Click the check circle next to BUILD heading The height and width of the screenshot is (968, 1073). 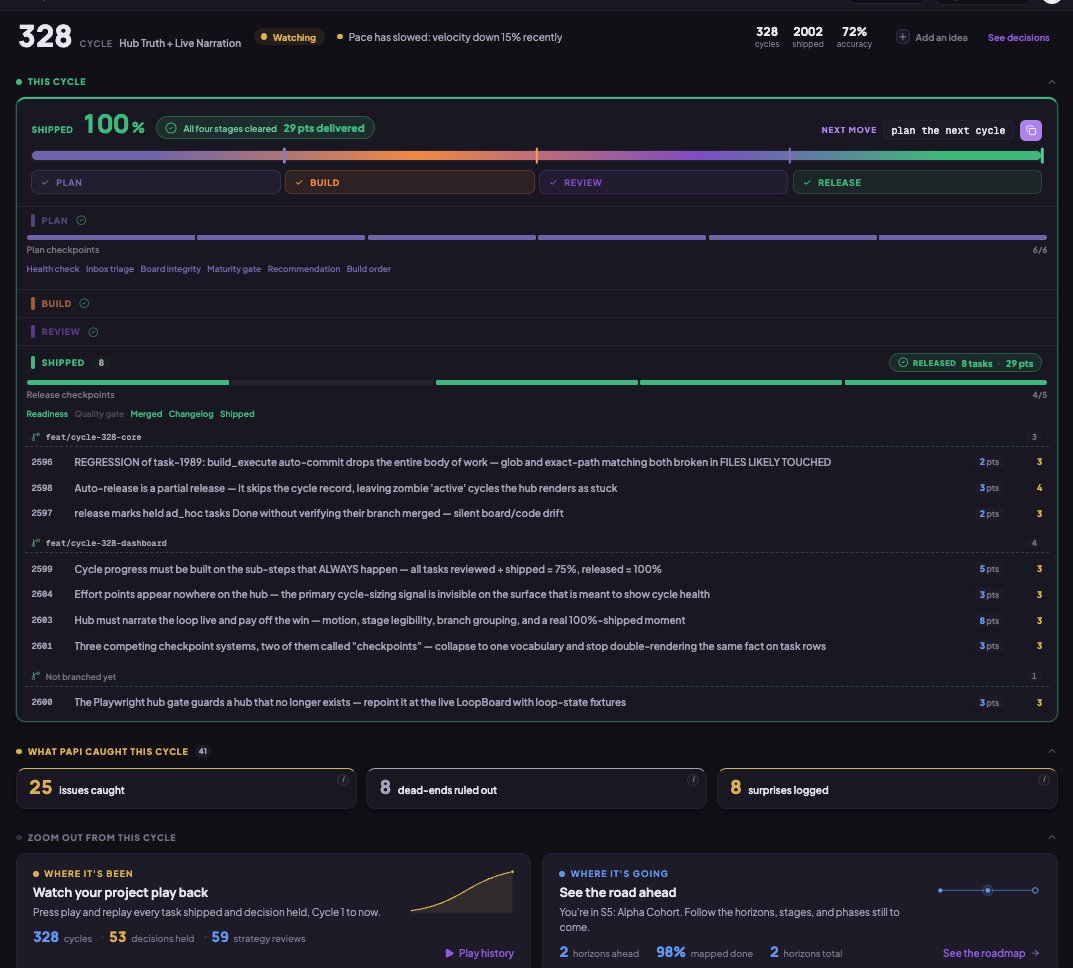[84, 303]
